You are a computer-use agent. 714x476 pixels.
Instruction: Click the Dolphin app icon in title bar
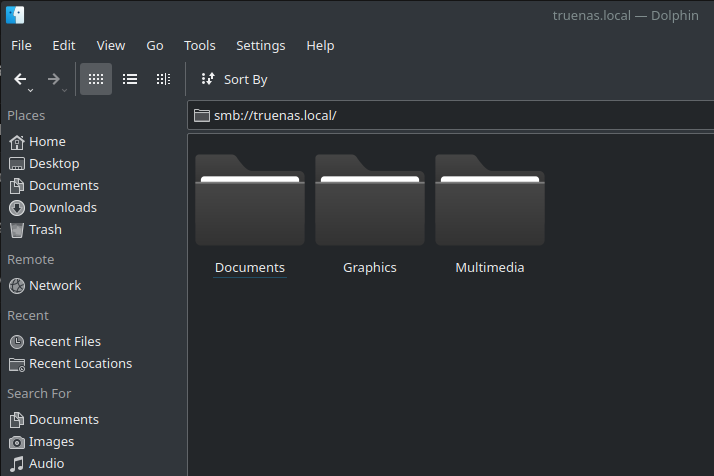15,15
